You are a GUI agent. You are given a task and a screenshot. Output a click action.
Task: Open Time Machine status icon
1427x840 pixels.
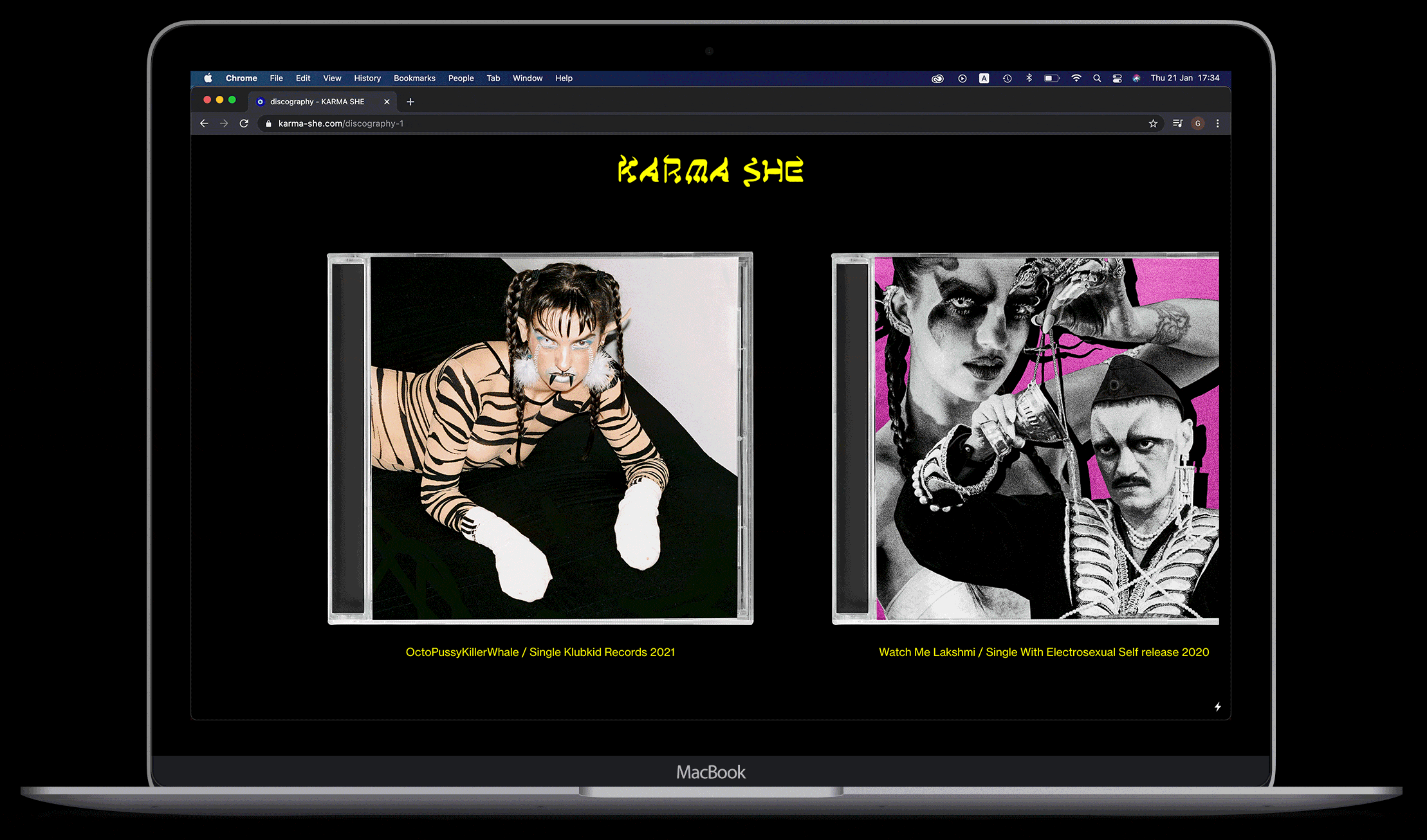coord(1007,78)
